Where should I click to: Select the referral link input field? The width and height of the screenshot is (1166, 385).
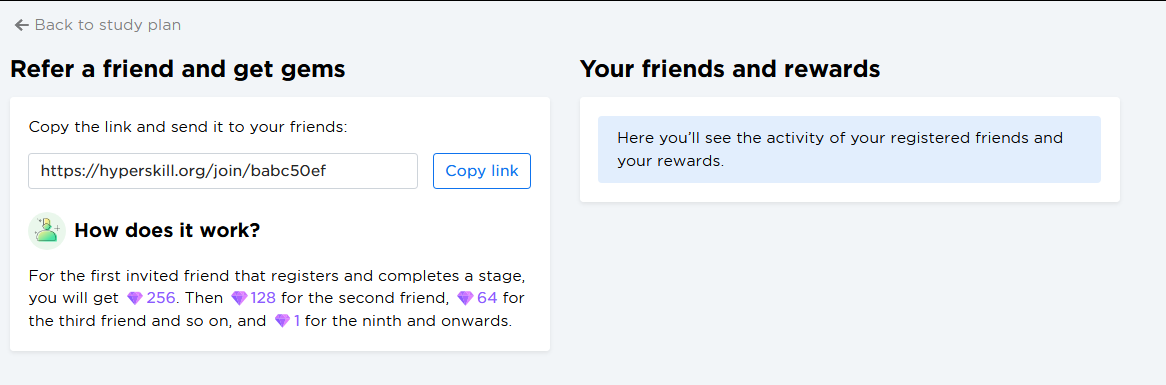click(x=223, y=171)
